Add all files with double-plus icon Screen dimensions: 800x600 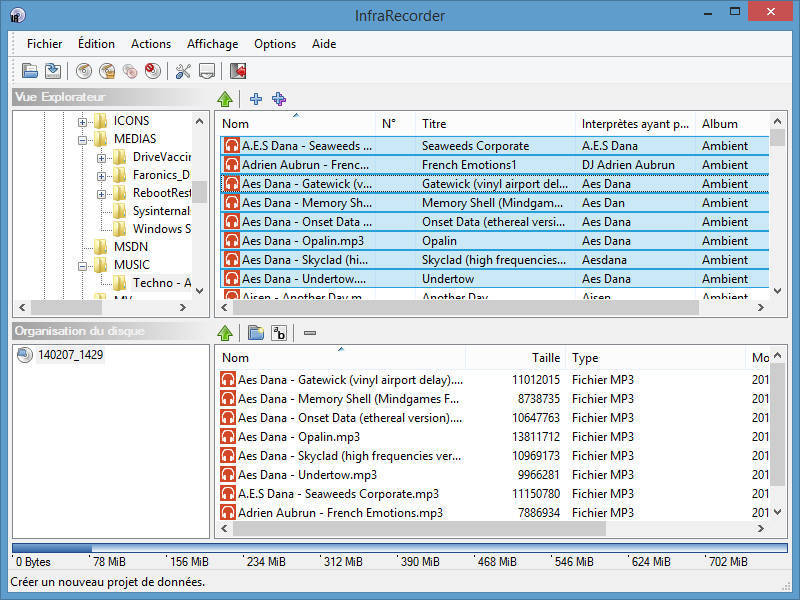279,99
